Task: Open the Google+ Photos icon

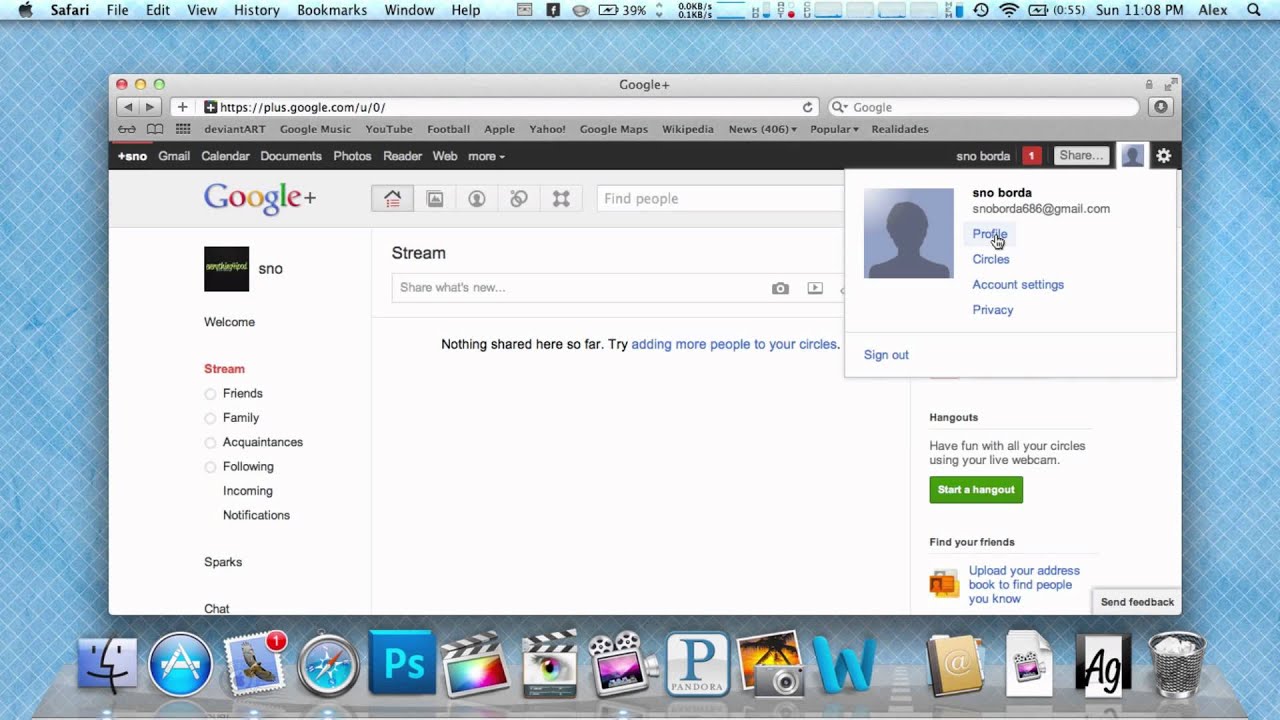Action: click(435, 198)
